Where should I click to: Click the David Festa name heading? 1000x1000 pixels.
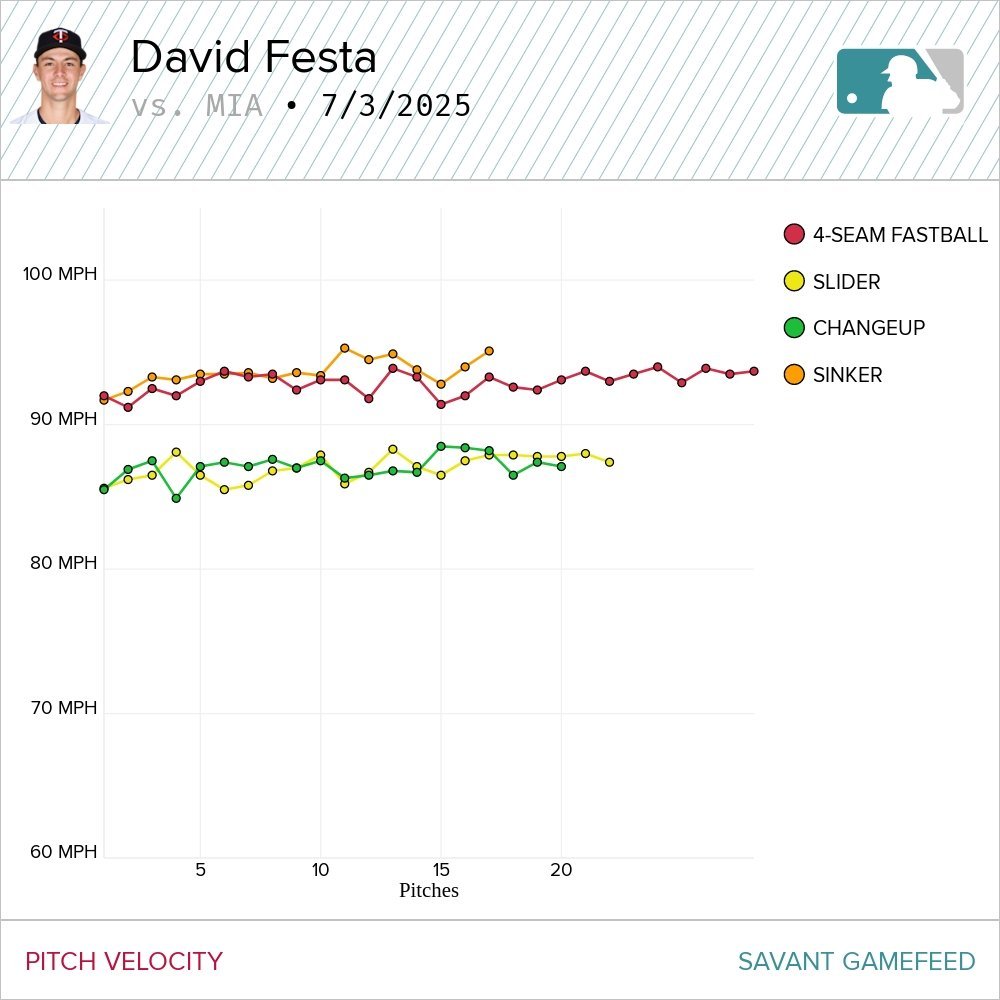253,58
